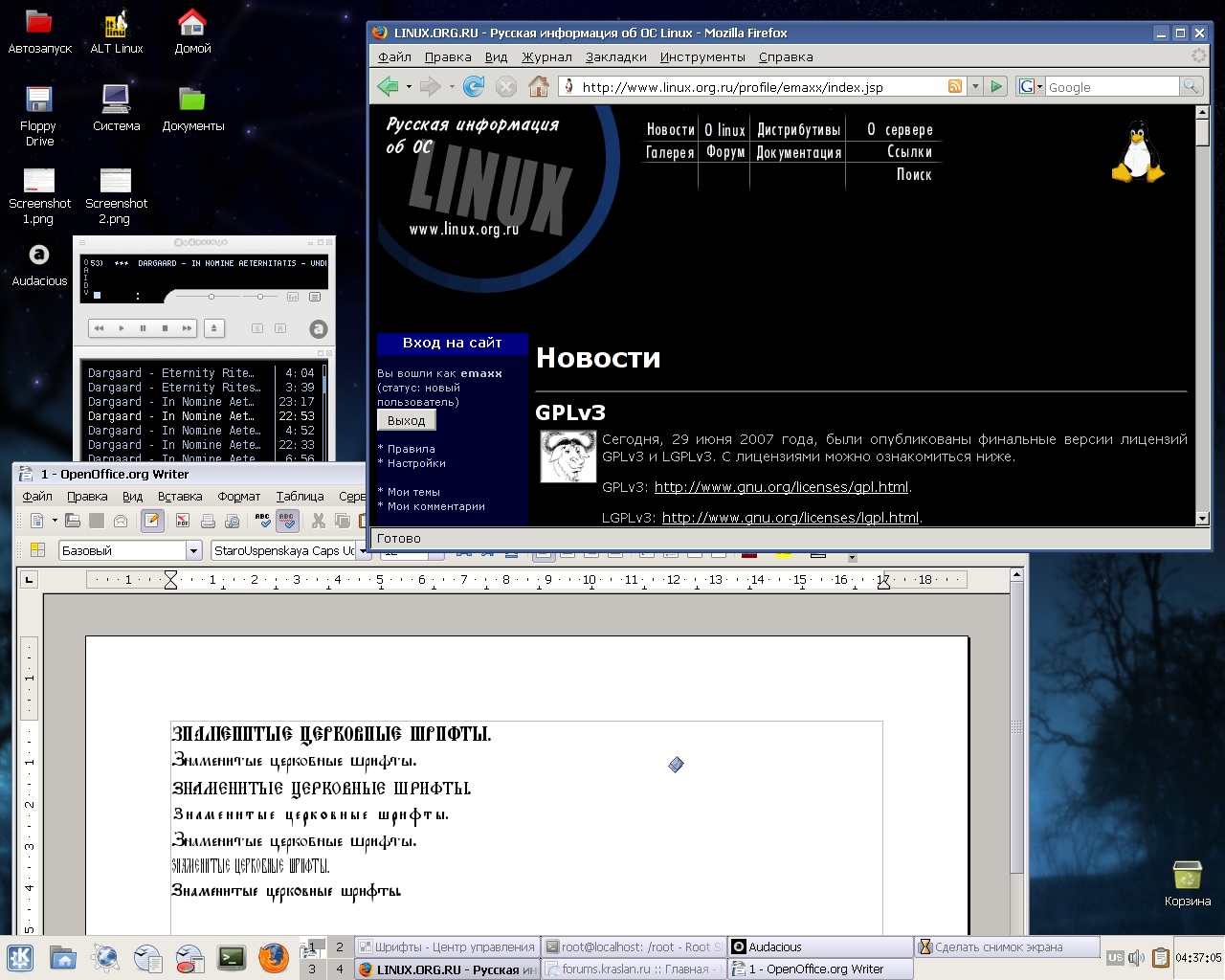Toggle shuffle S button in Audacious
Viewport: 1225px width, 980px height.
[x=256, y=328]
